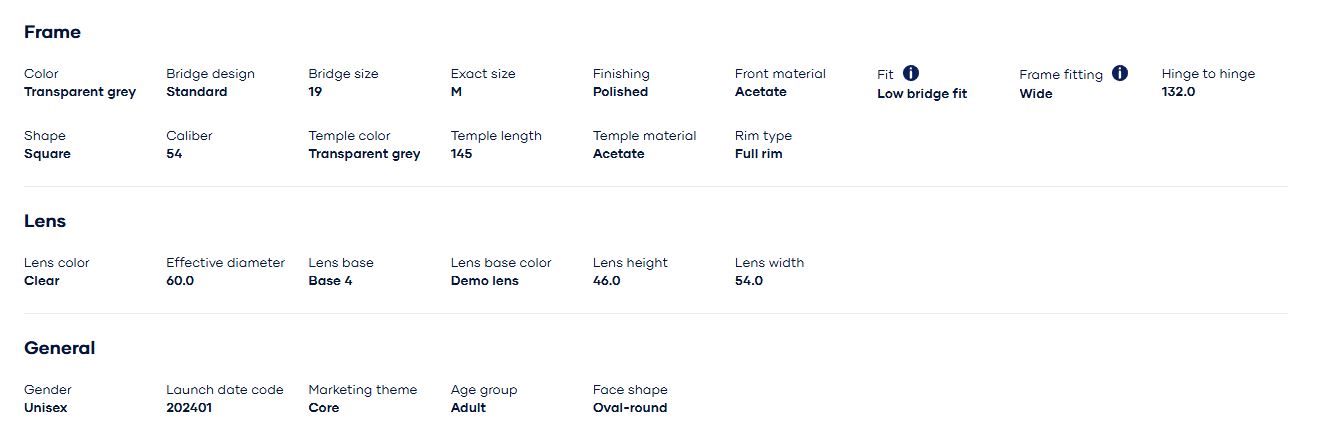The width and height of the screenshot is (1318, 436).
Task: Open the Frame fitting info icon
Action: tap(1120, 73)
